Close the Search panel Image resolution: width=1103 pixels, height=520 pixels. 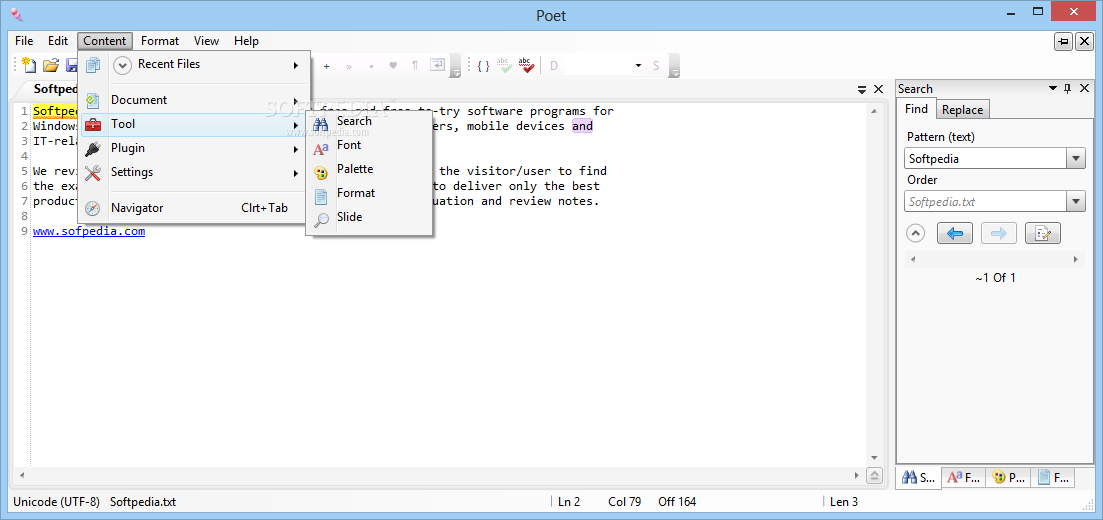(1083, 89)
